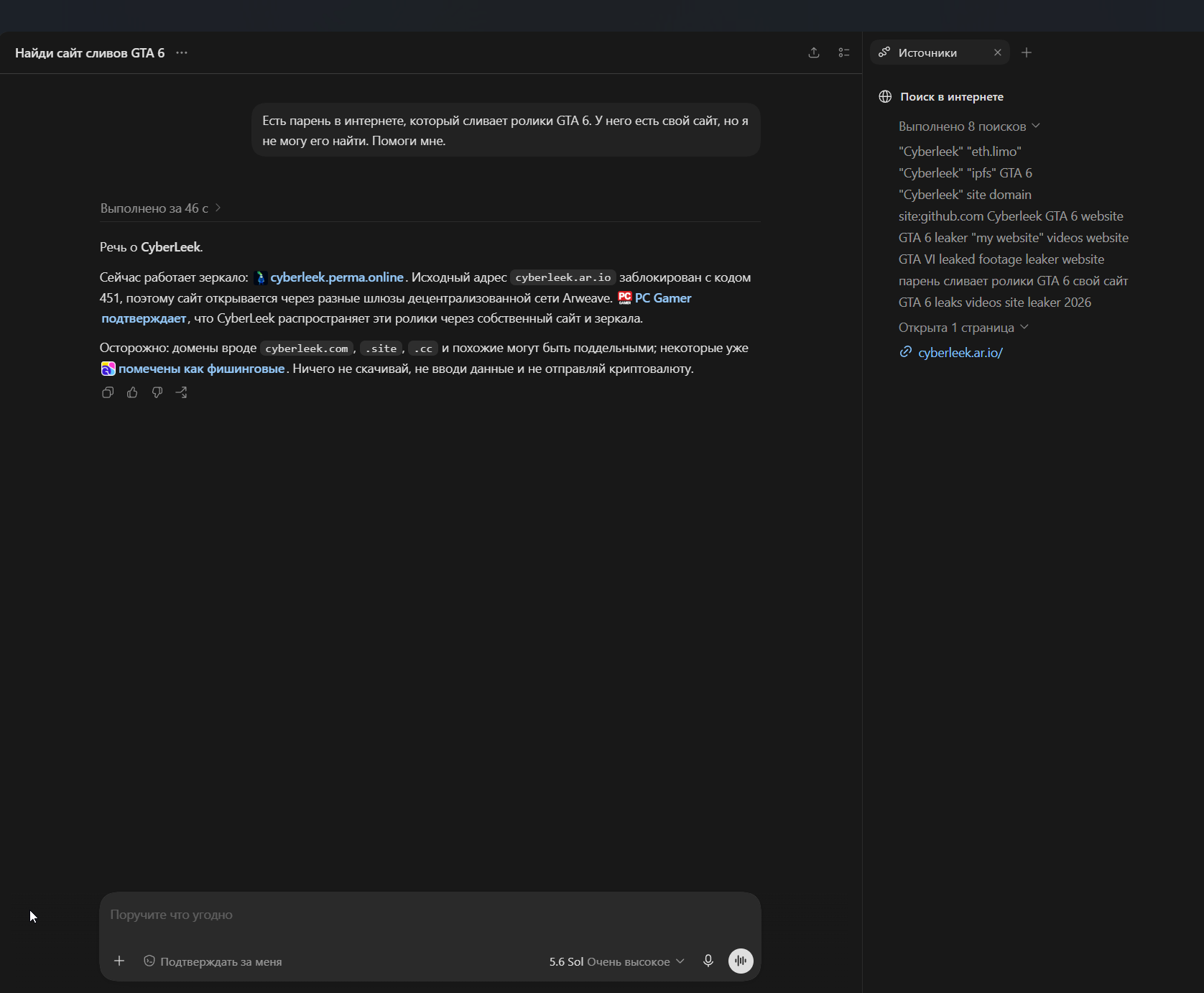Screen dimensions: 1204x993
Task: Click the парень сливает ролики GTA 6 query
Action: (x=1014, y=281)
